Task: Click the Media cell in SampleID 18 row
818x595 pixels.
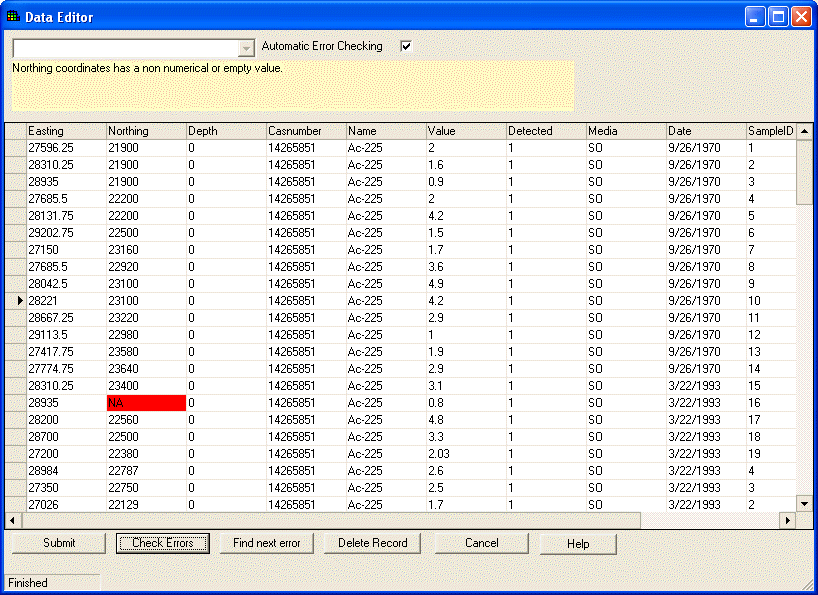Action: coord(627,436)
